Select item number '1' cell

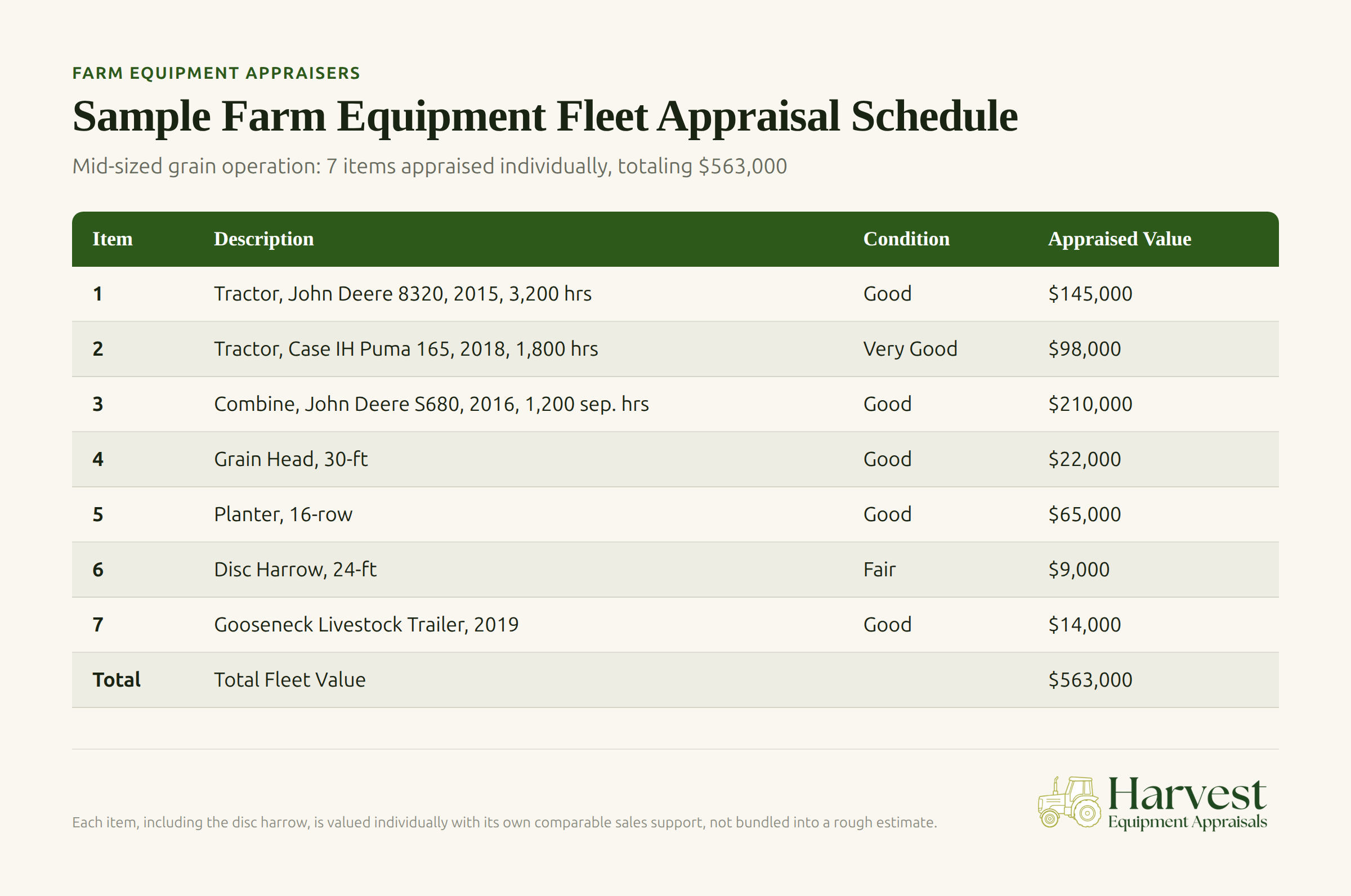[98, 294]
